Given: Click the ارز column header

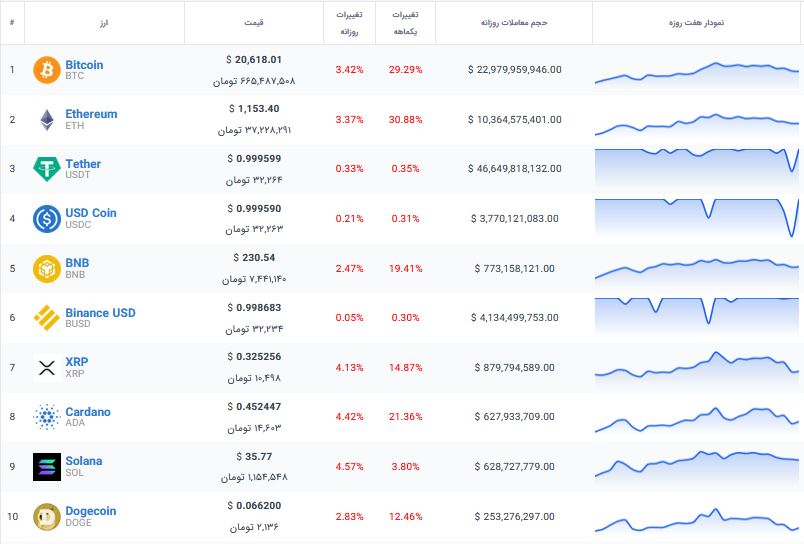Looking at the screenshot, I should (x=104, y=23).
